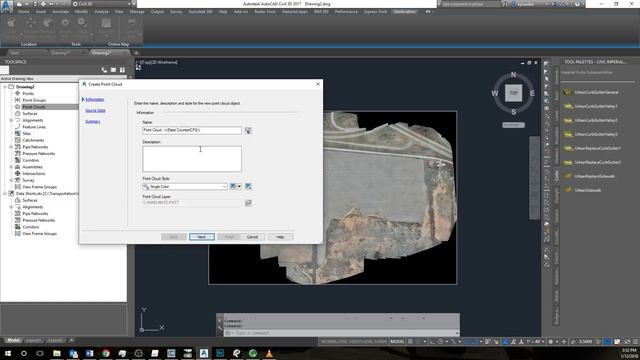
Task: Open the Summary wizard page link
Action: click(93, 122)
